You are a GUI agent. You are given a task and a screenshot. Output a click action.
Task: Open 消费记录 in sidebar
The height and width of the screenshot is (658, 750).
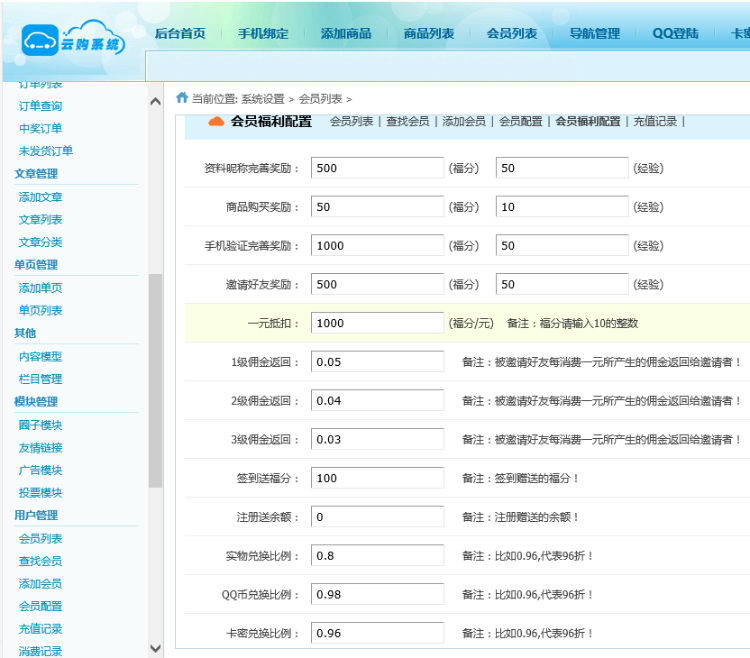click(x=41, y=651)
